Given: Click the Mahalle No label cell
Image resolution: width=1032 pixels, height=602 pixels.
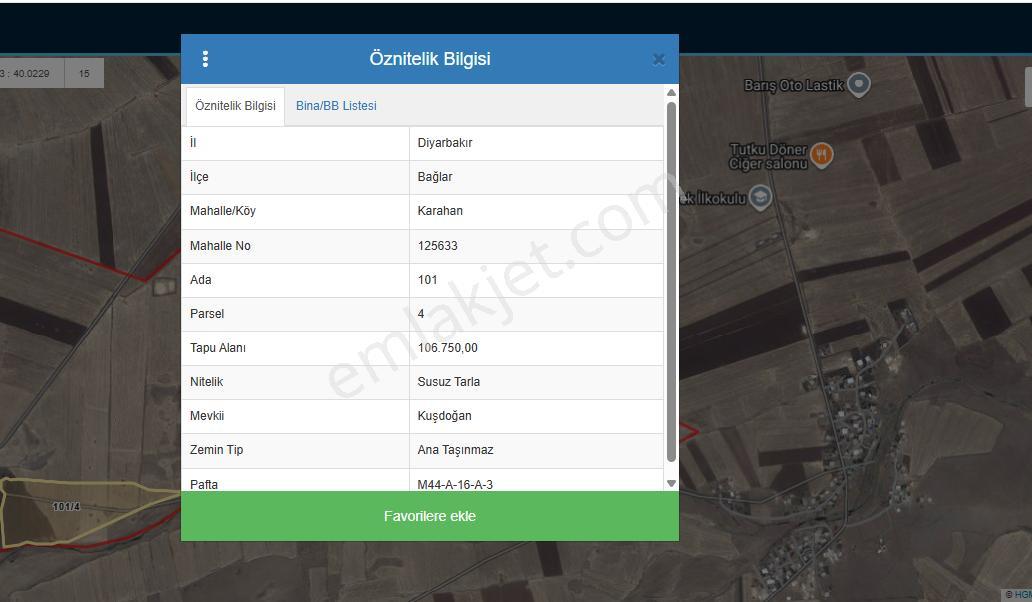Looking at the screenshot, I should coord(296,246).
